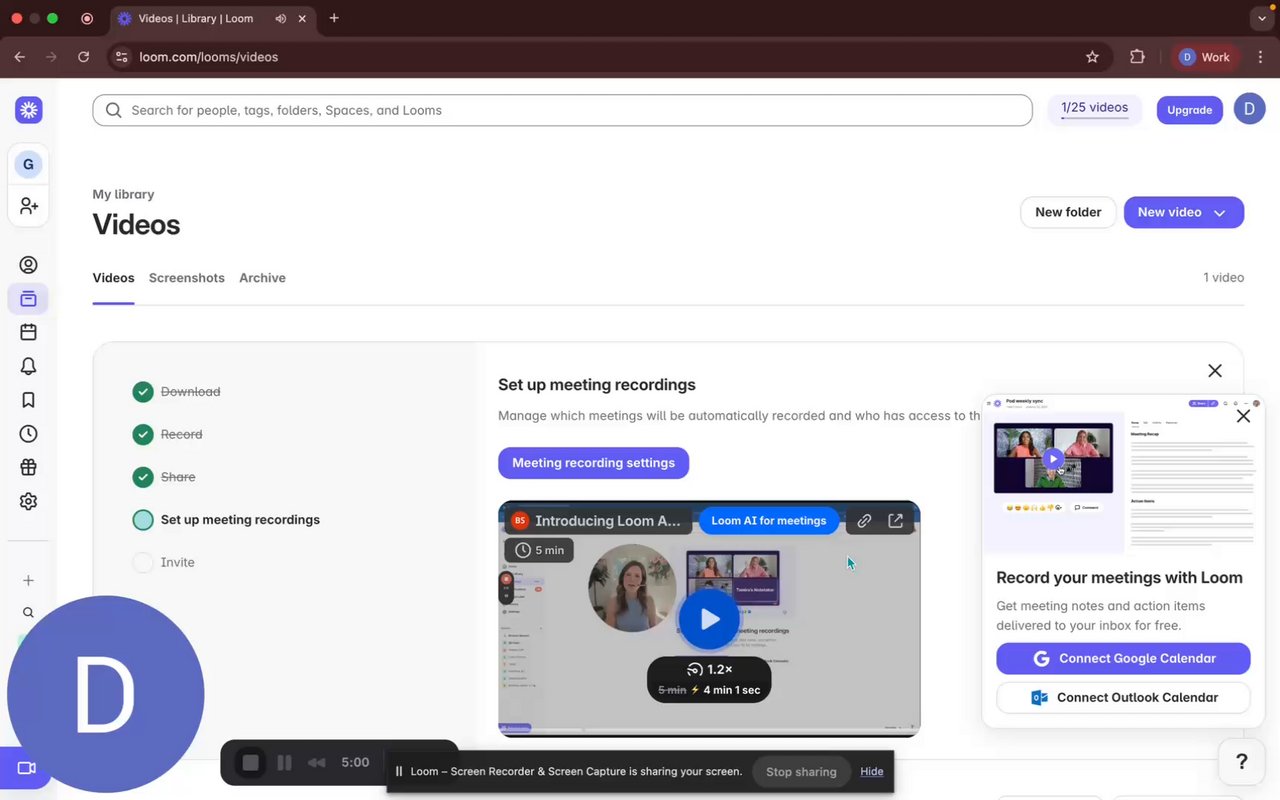This screenshot has width=1280, height=800.
Task: Dismiss the onboarding checklist card
Action: 1215,371
